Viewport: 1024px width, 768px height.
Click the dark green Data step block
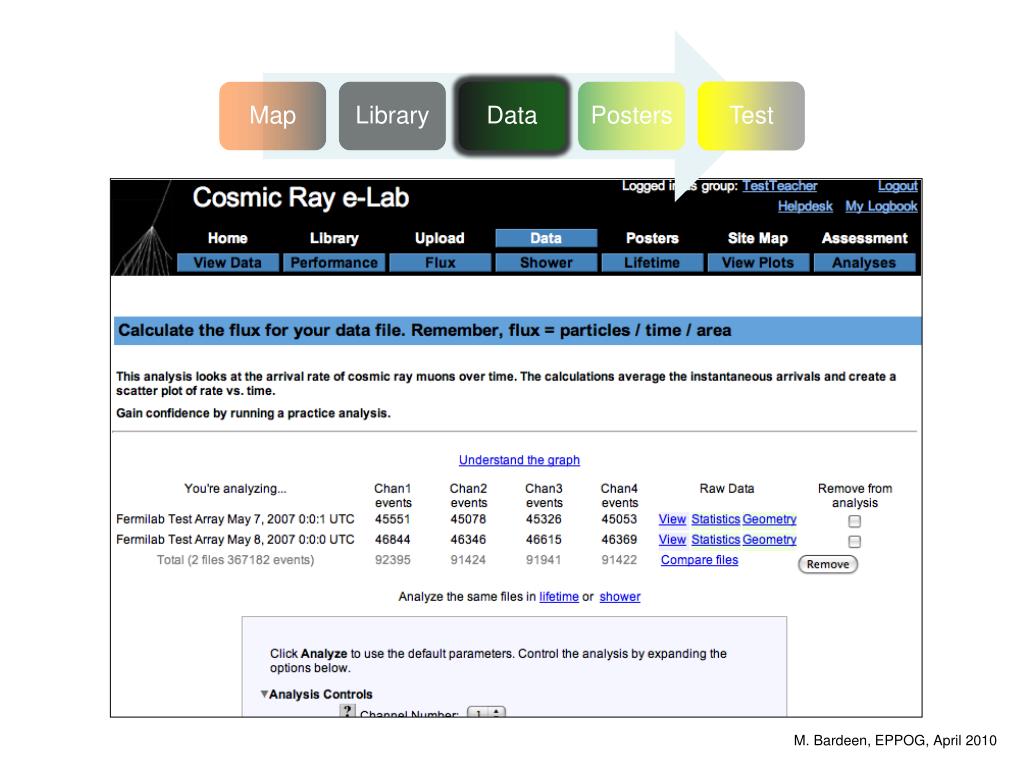512,116
